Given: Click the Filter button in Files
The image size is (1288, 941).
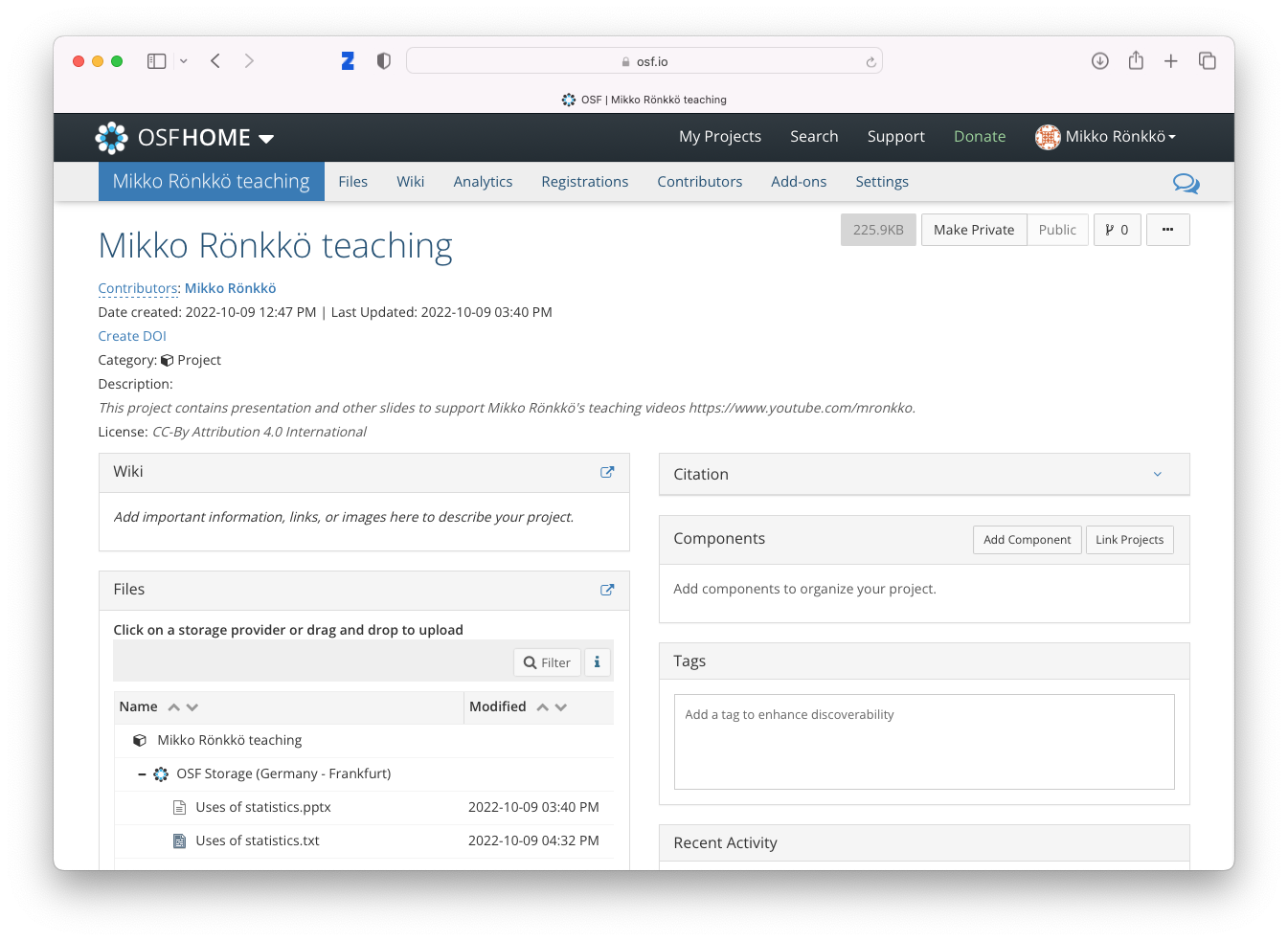Looking at the screenshot, I should click(x=547, y=662).
